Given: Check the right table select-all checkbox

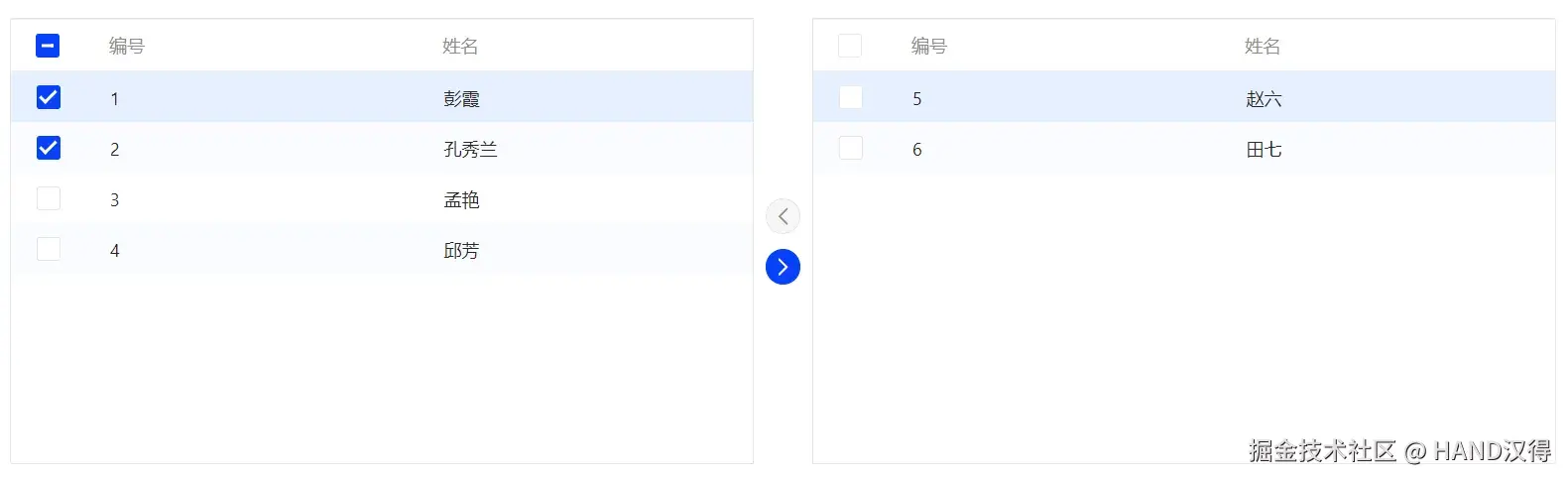Looking at the screenshot, I should (850, 46).
